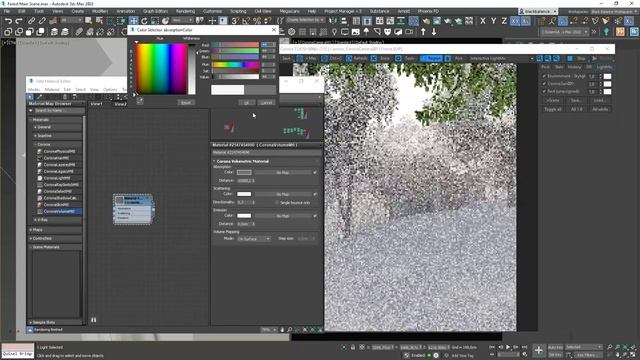
Task: Click the play animation button
Action: tap(508, 347)
